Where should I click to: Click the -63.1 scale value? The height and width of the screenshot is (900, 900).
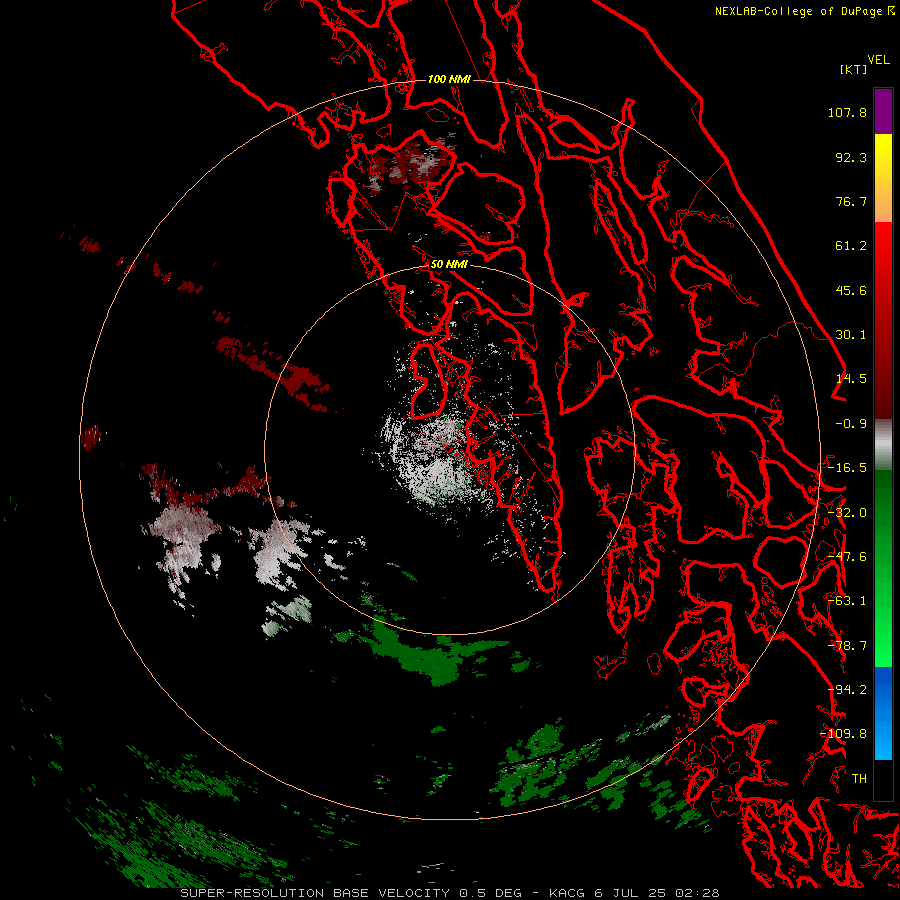click(x=847, y=601)
